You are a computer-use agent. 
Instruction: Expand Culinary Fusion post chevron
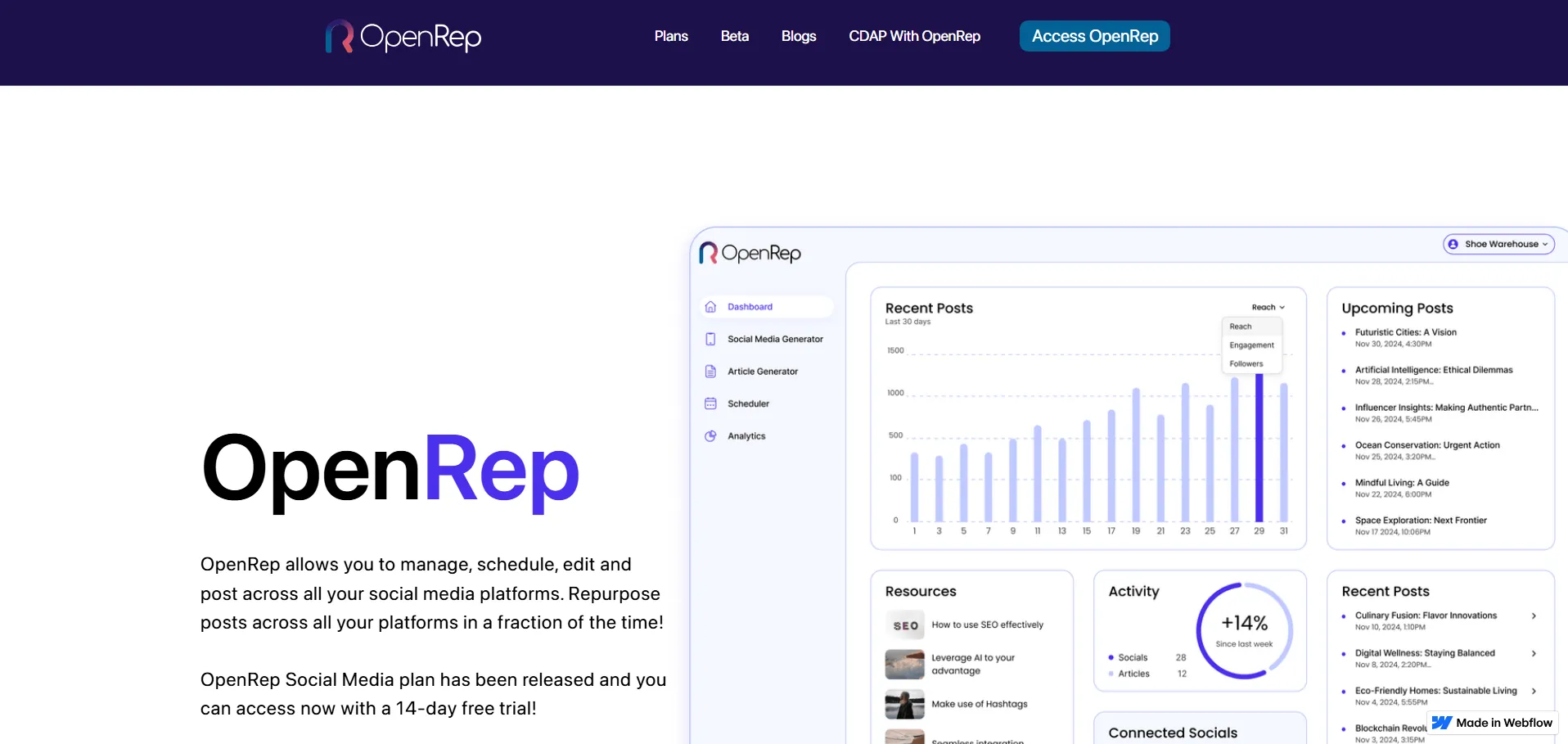(x=1533, y=616)
